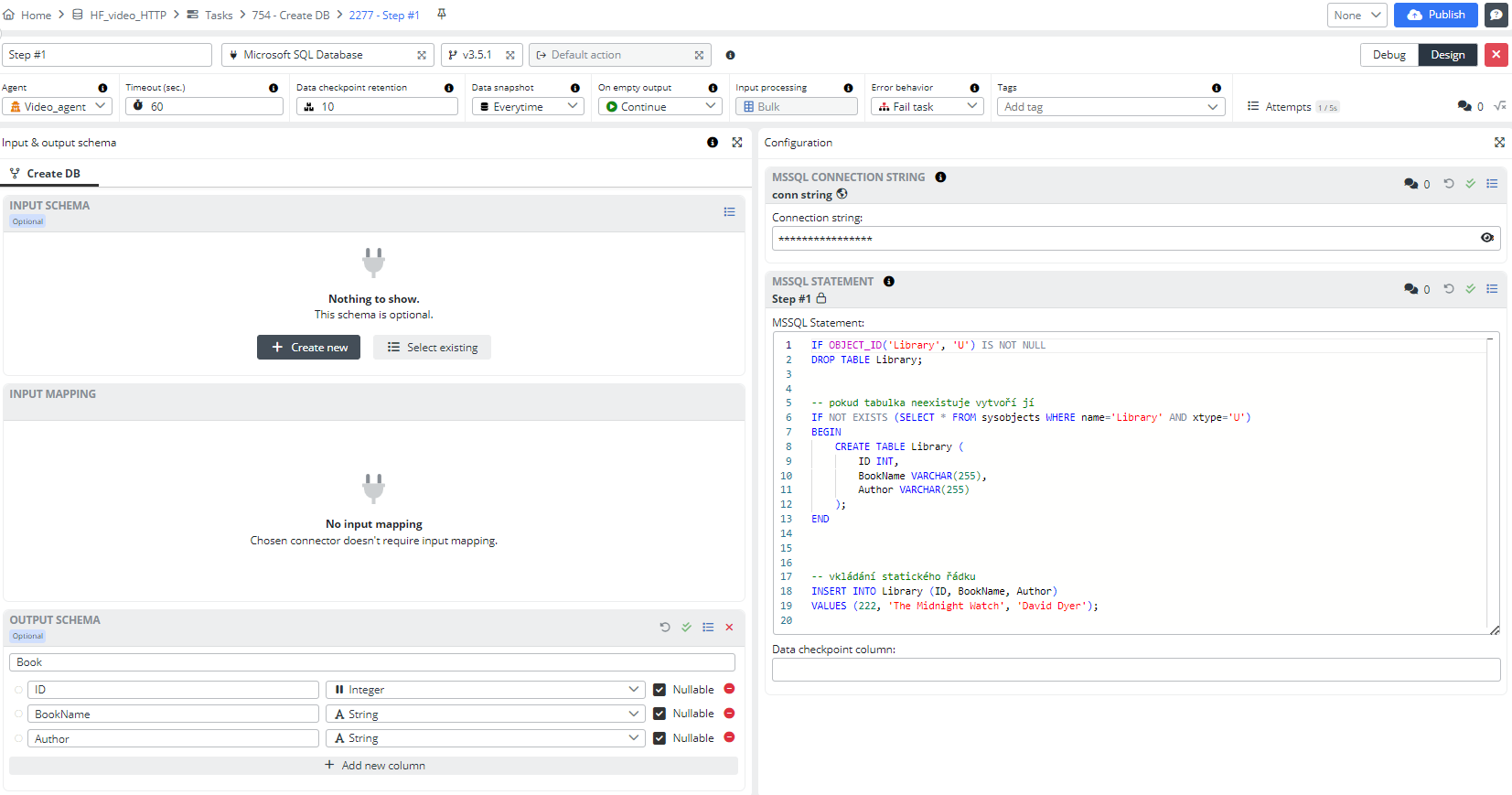Toggle Nullable checkbox for ID column
Viewport: 1512px width, 795px height.
tap(659, 690)
